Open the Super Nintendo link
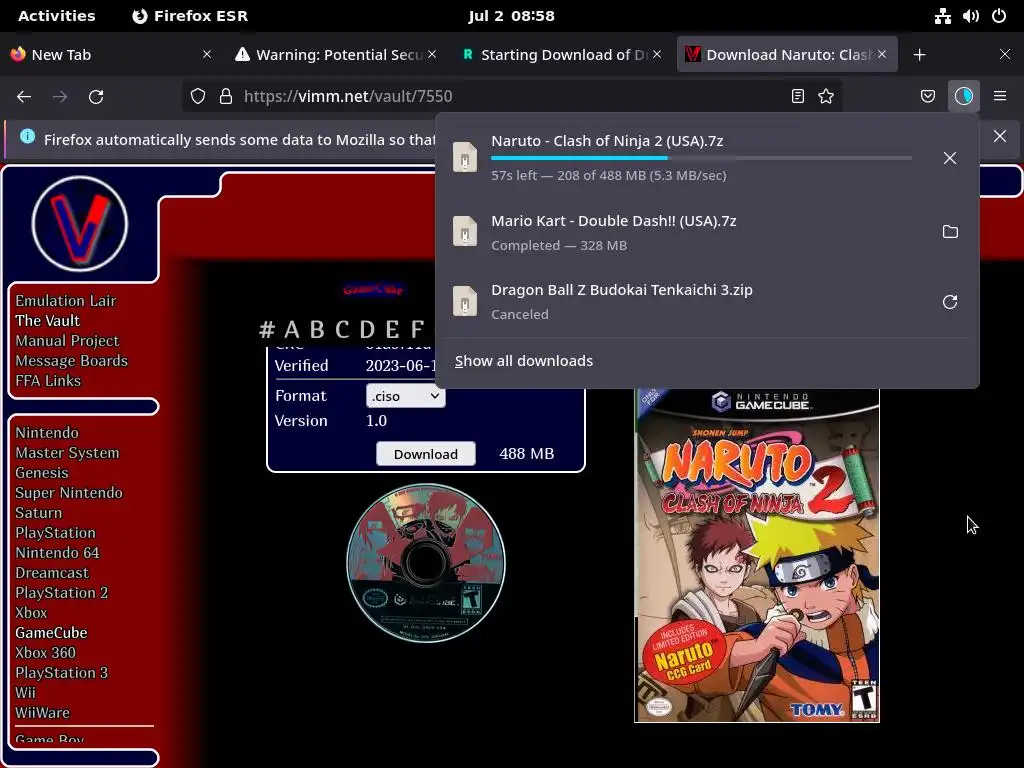 pyautogui.click(x=69, y=493)
